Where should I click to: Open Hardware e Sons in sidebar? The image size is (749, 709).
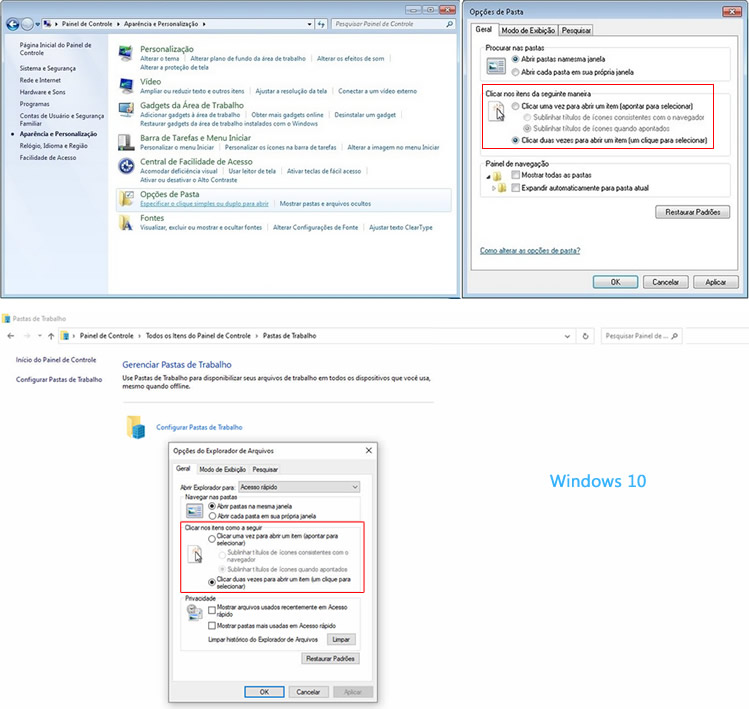[x=43, y=92]
